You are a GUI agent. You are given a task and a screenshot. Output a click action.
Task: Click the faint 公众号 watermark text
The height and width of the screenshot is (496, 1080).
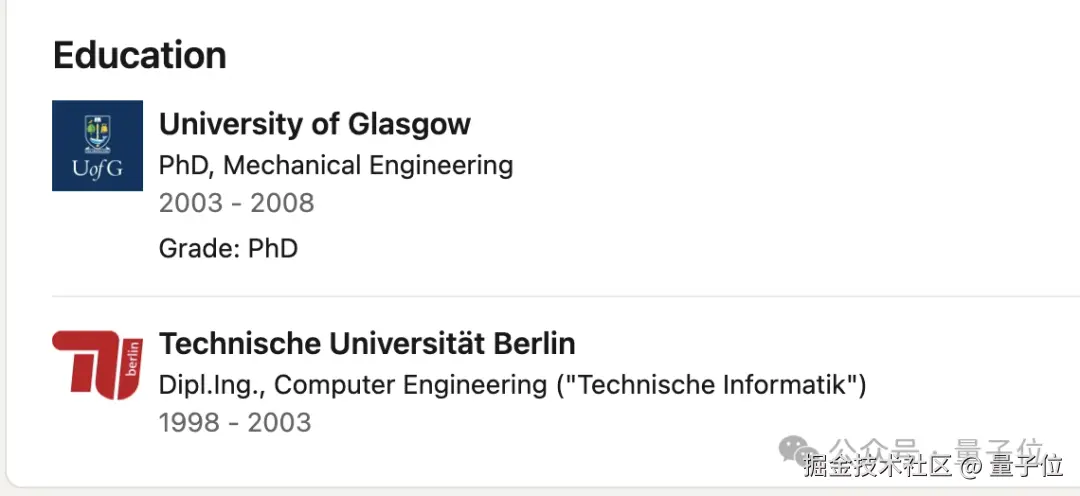click(x=873, y=448)
